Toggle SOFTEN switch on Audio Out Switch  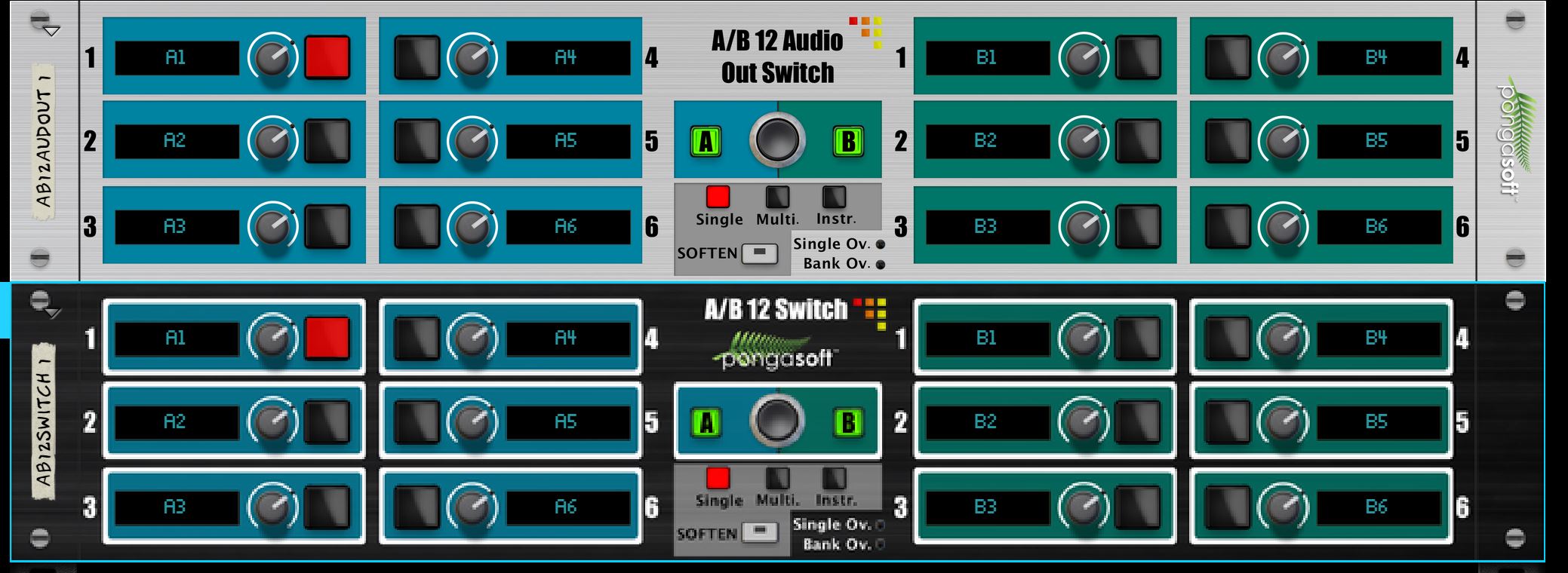[760, 253]
